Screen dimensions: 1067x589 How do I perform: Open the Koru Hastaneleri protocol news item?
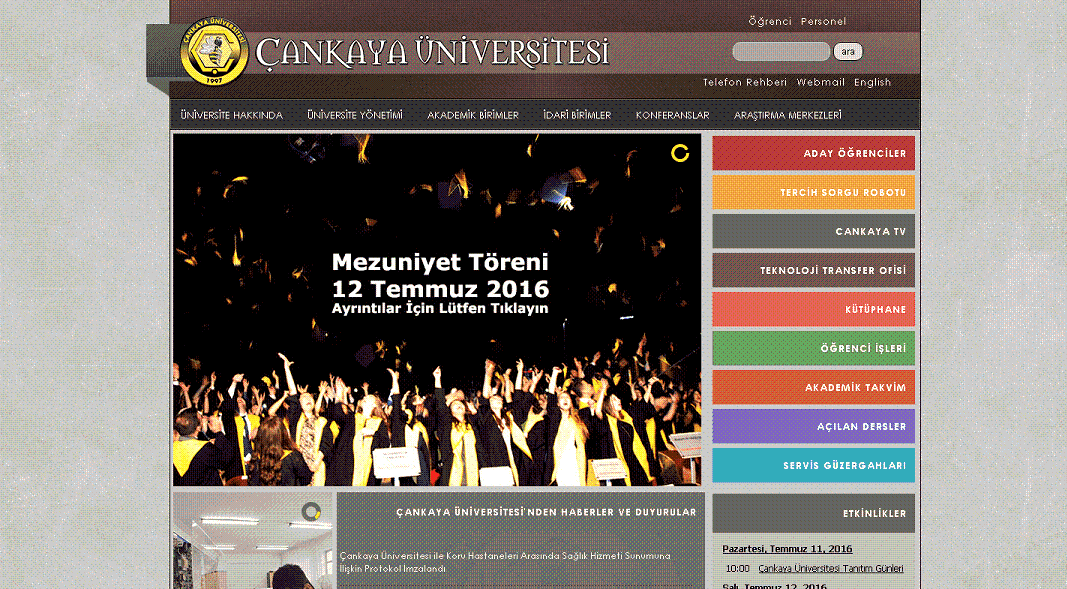(x=505, y=562)
